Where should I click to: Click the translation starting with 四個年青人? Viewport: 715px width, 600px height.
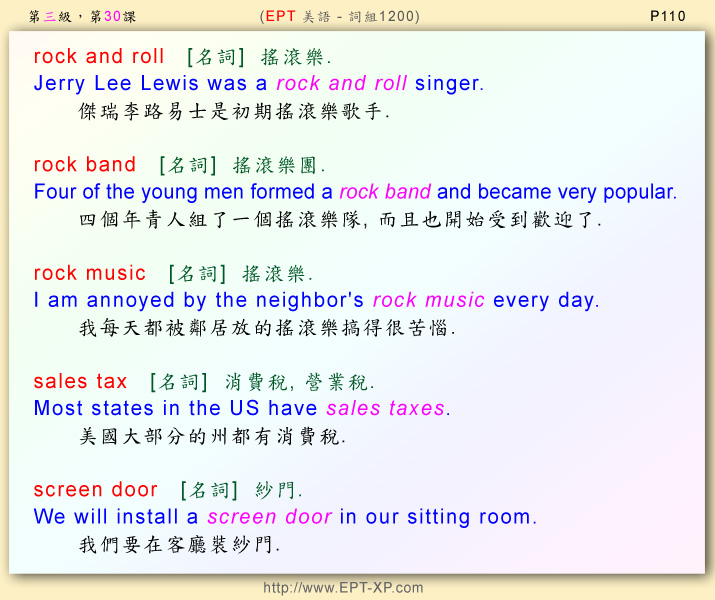(x=340, y=220)
